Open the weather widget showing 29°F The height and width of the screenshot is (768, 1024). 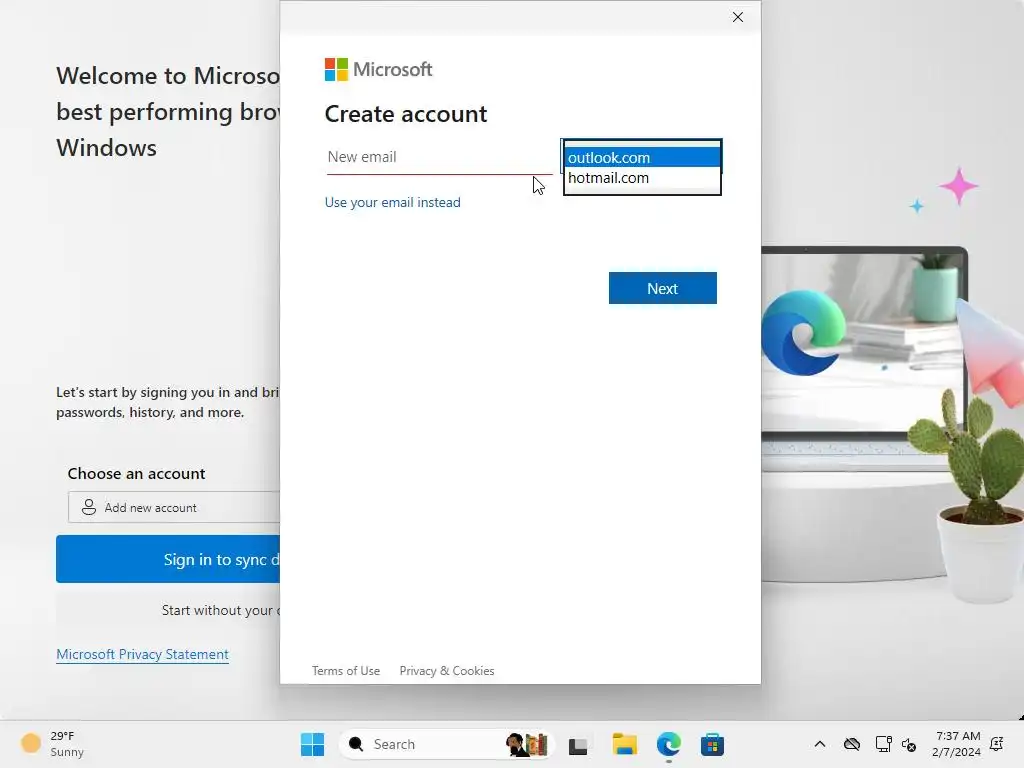pyautogui.click(x=54, y=744)
